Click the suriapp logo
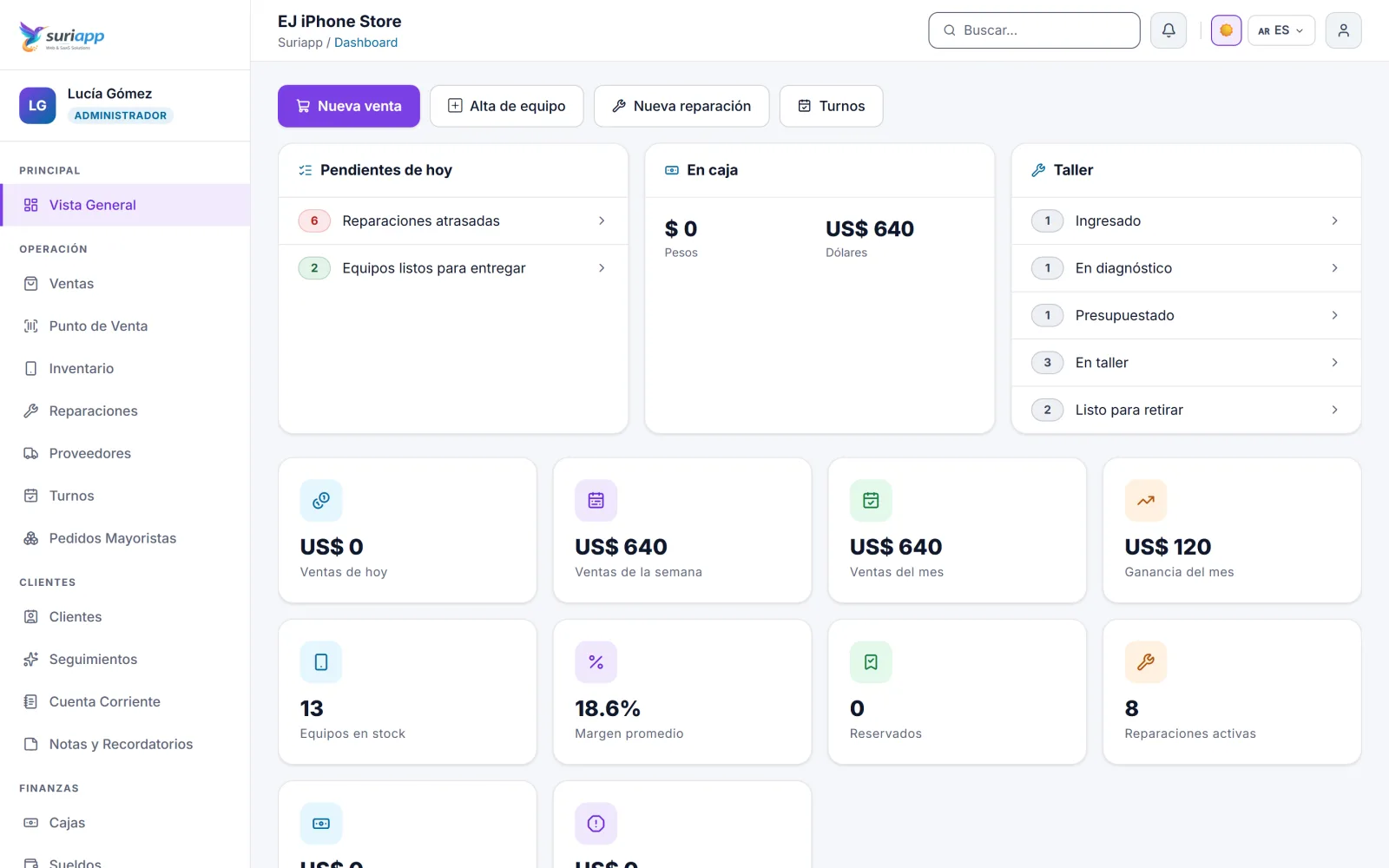Screen dimensions: 1389x868 click(62, 36)
